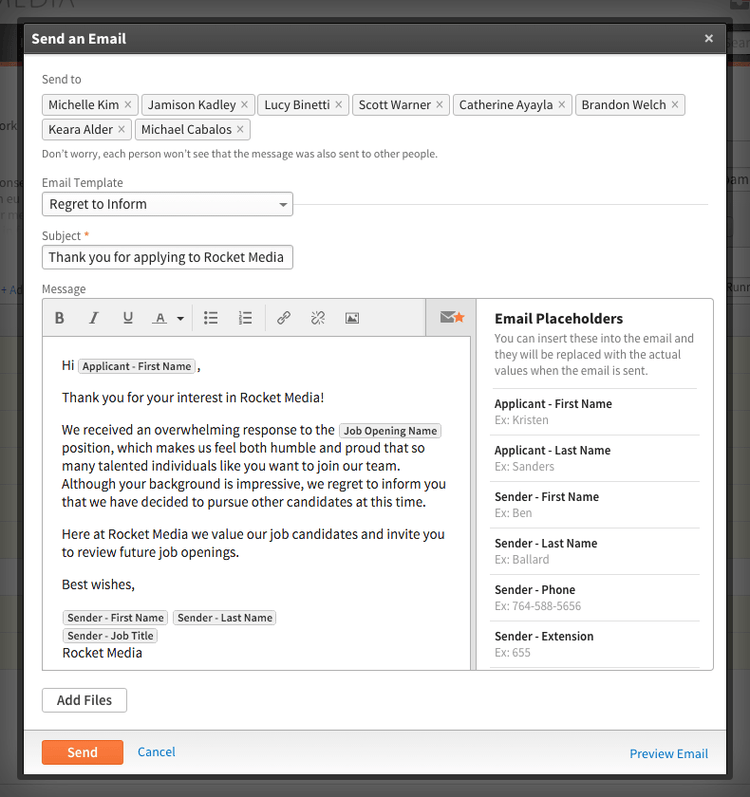Close the Send an Email dialog
This screenshot has width=750, height=797.
pyautogui.click(x=709, y=38)
